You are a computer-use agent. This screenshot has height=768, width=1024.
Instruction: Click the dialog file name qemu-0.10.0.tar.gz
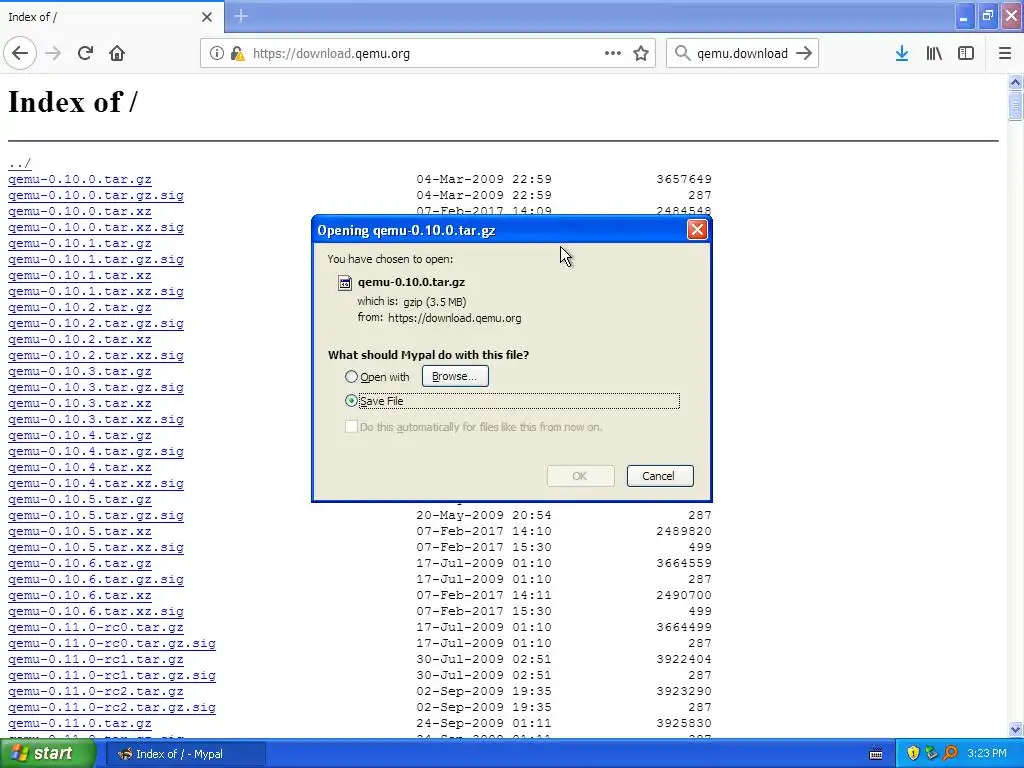pos(411,282)
